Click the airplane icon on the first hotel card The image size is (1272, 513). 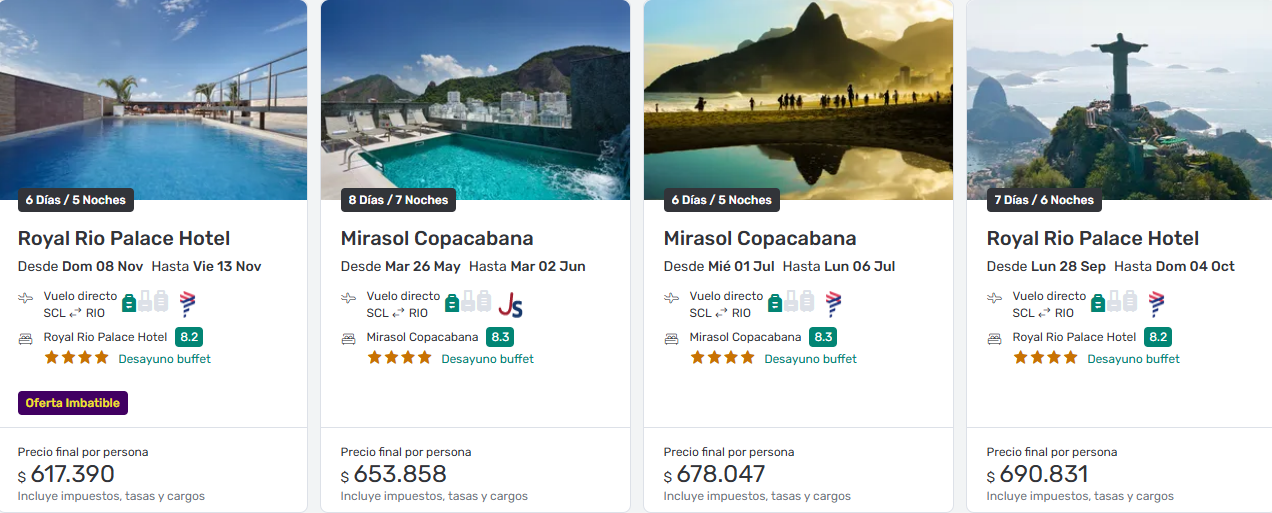click(26, 298)
